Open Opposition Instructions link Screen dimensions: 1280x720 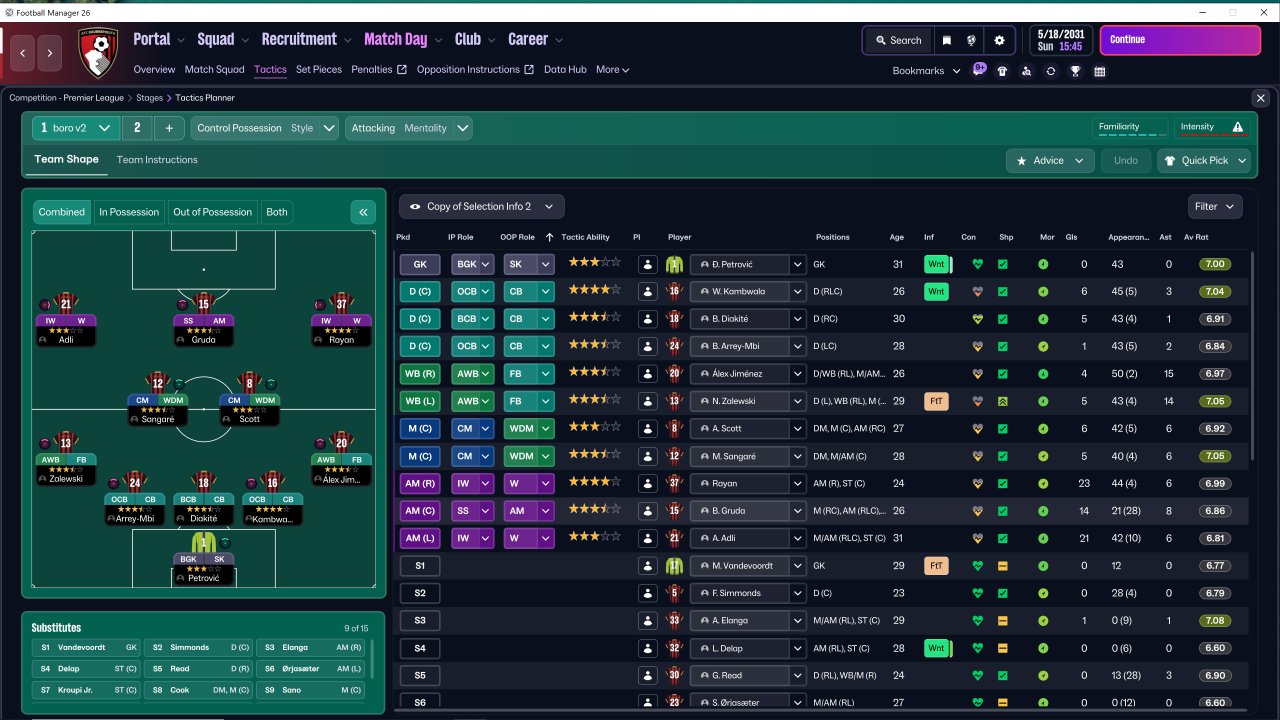(476, 70)
